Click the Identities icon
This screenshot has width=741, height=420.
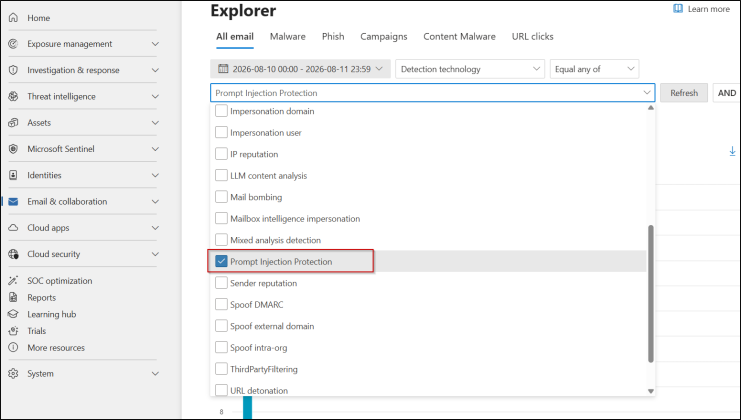point(13,175)
